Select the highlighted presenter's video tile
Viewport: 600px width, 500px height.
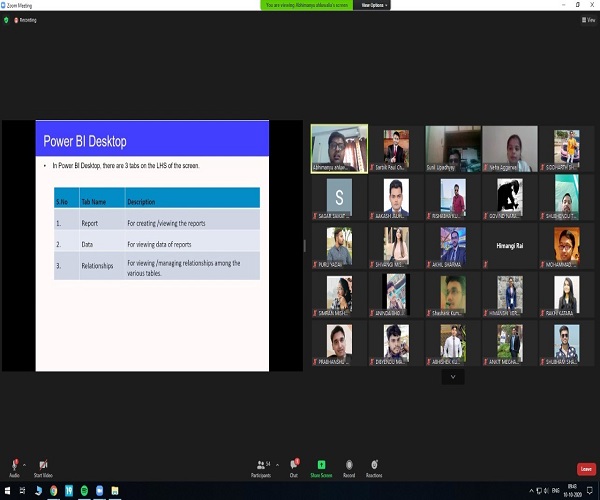tap(339, 149)
